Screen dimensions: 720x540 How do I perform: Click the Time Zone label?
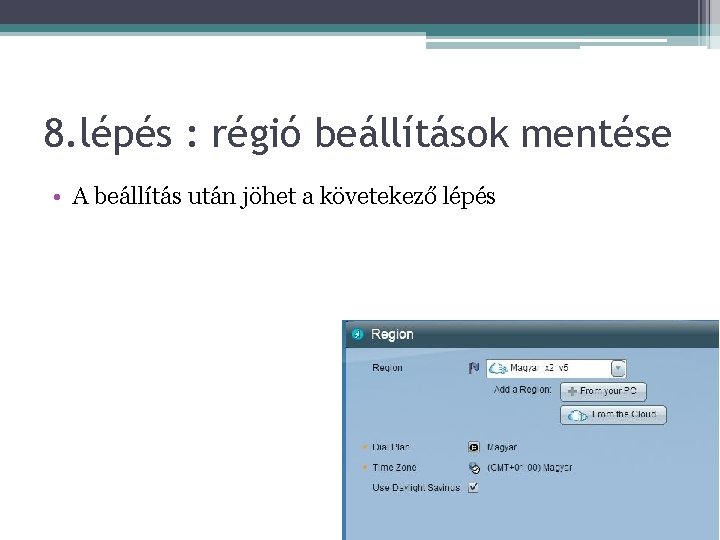point(394,467)
